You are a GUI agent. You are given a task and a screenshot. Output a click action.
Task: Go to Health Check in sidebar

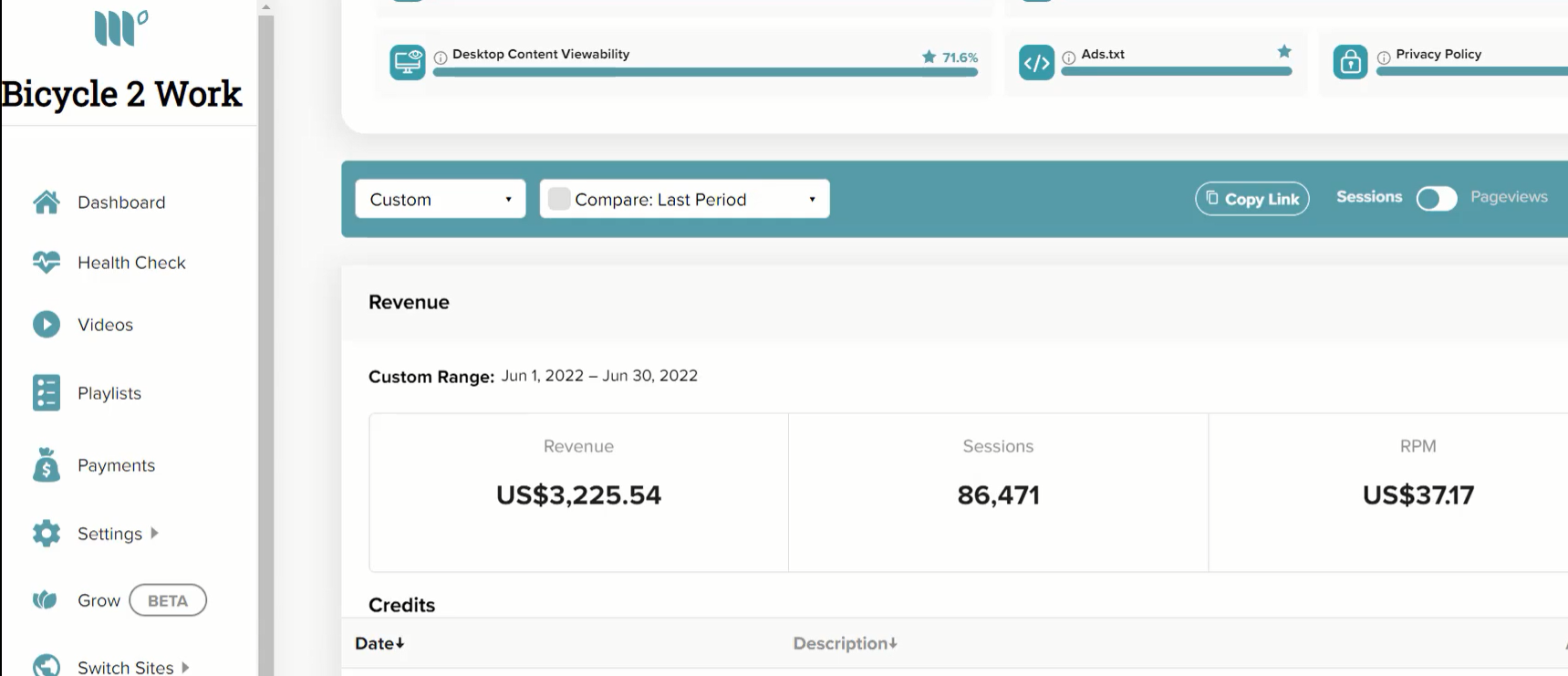click(x=131, y=263)
